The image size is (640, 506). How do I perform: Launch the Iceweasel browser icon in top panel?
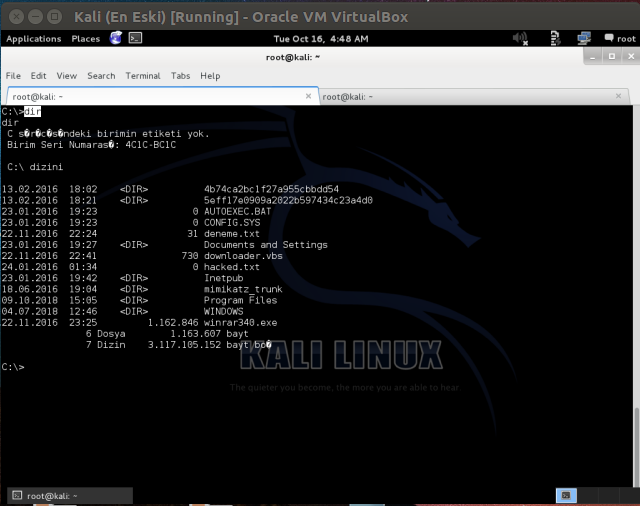116,38
